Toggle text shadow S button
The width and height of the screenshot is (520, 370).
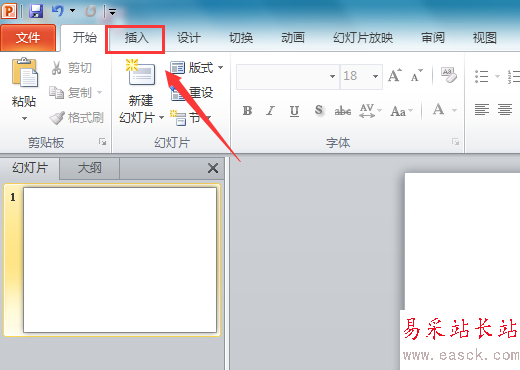[x=319, y=110]
